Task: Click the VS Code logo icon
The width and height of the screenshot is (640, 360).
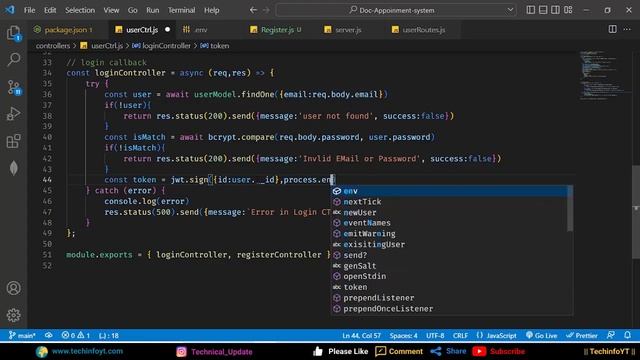Action: (9, 10)
